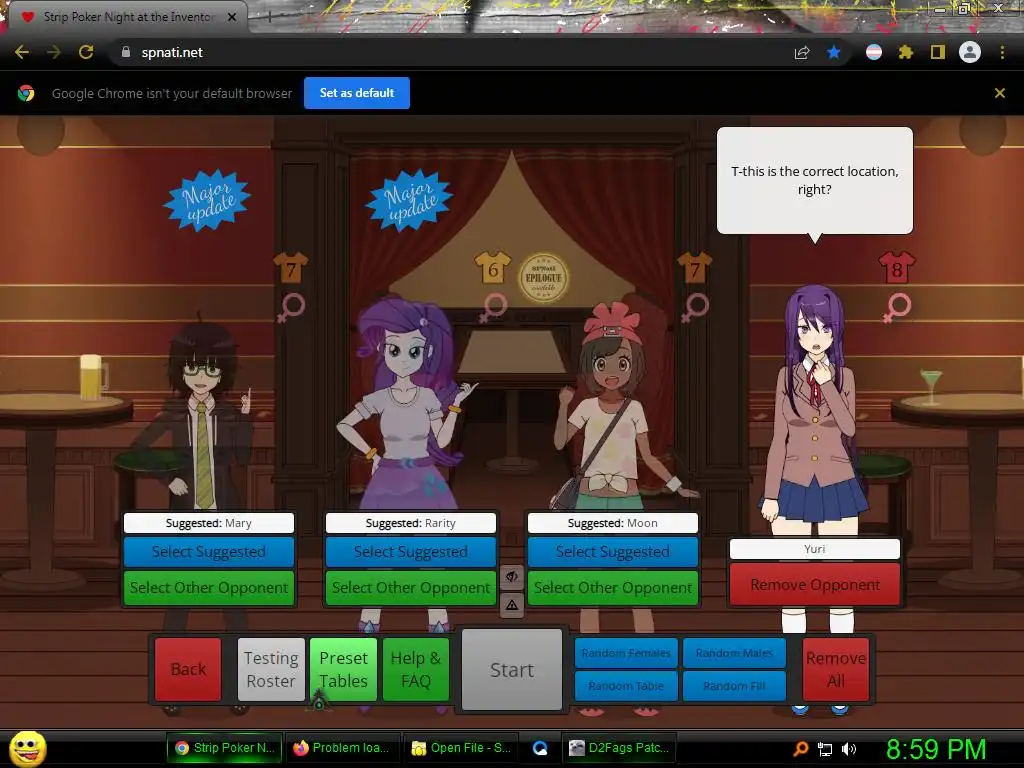The image size is (1024, 768).
Task: Remove Opponent Yuri
Action: point(815,584)
